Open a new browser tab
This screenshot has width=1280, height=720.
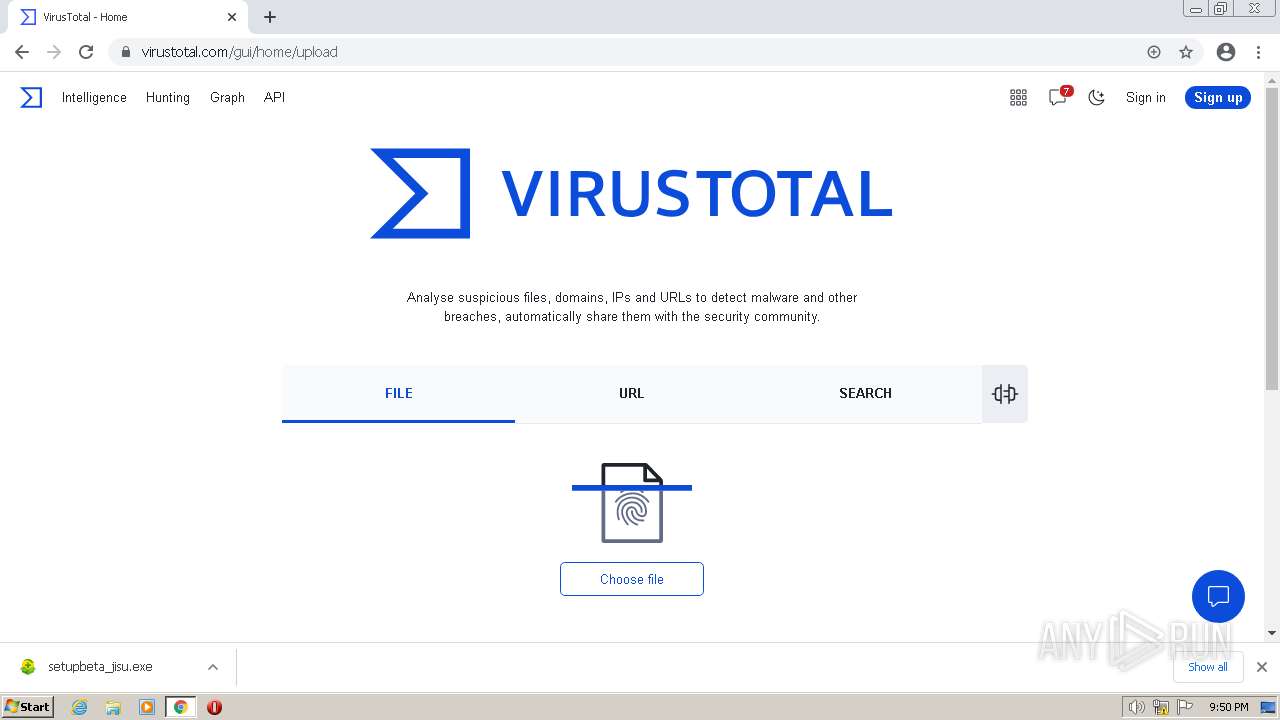click(x=270, y=17)
